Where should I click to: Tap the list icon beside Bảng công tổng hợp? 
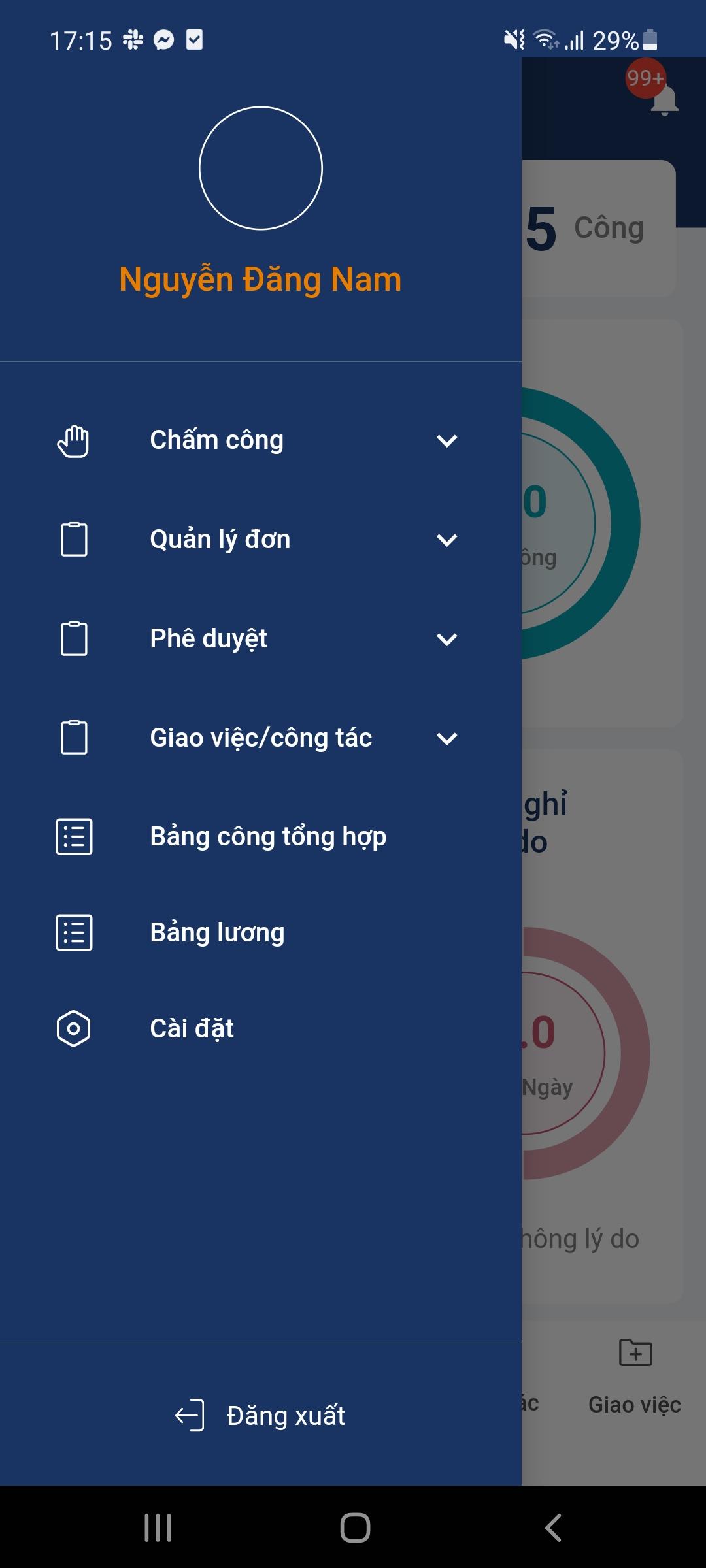[x=74, y=836]
